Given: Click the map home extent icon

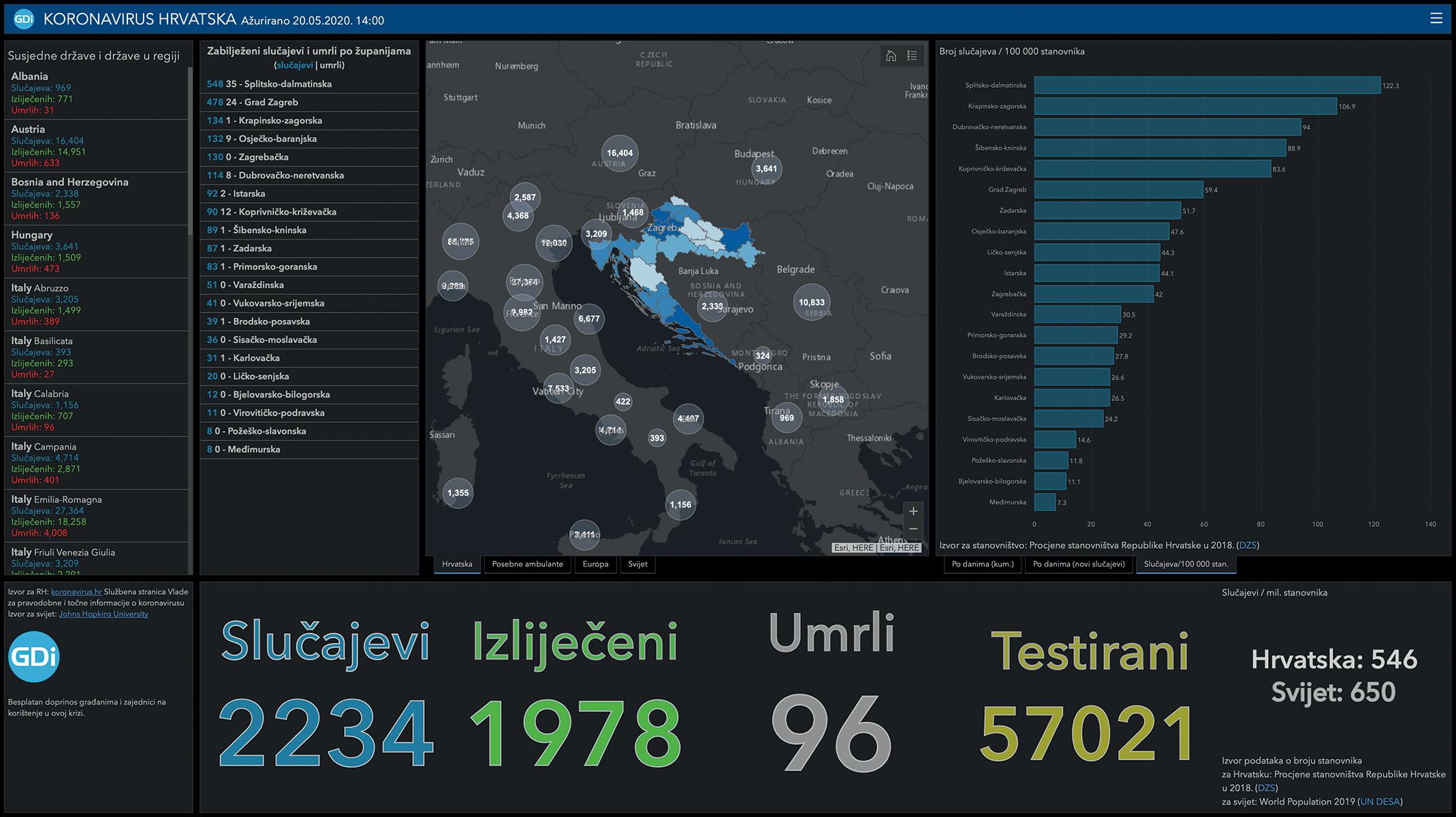Looking at the screenshot, I should [891, 57].
